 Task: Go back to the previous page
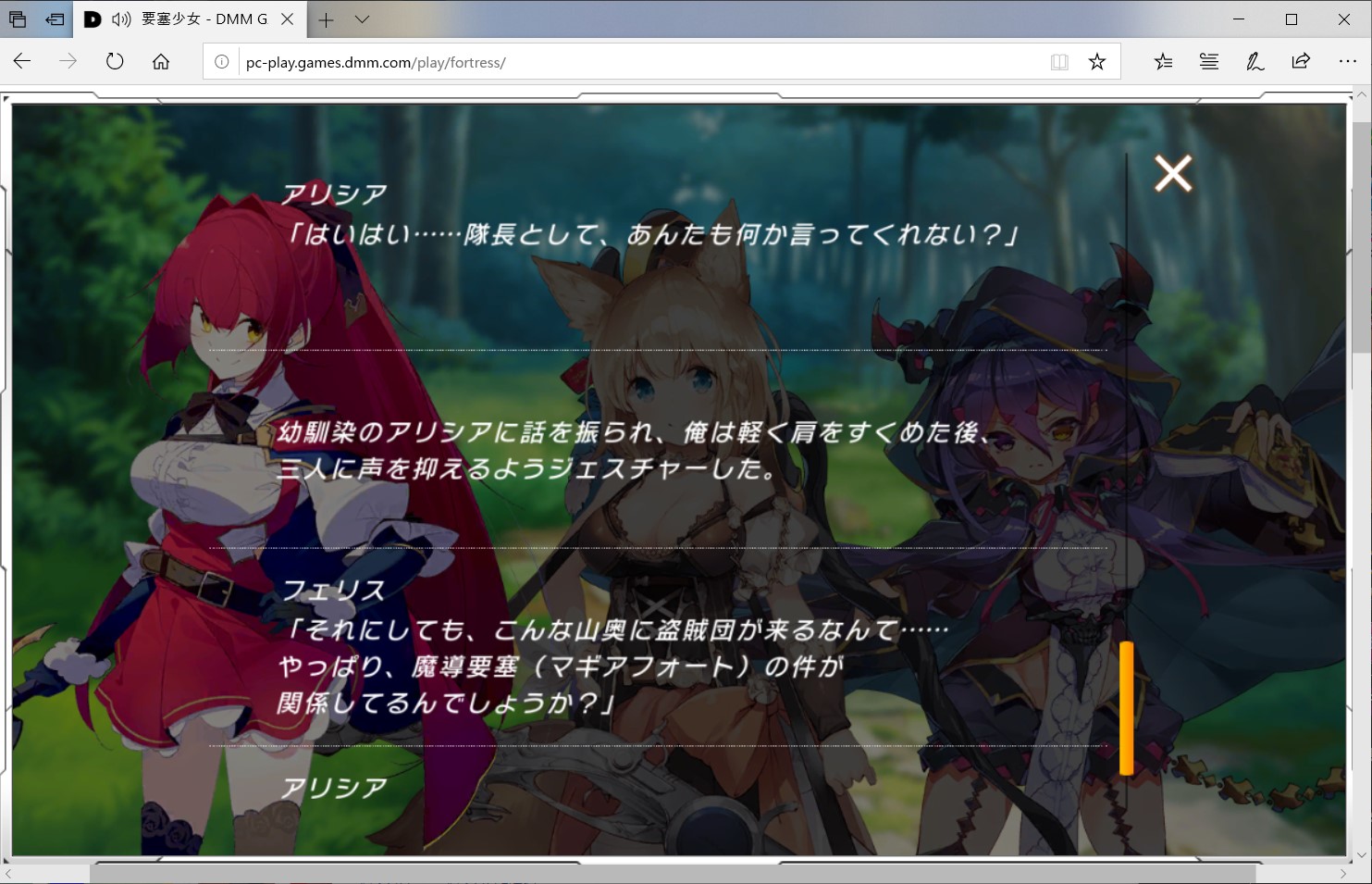click(x=22, y=62)
